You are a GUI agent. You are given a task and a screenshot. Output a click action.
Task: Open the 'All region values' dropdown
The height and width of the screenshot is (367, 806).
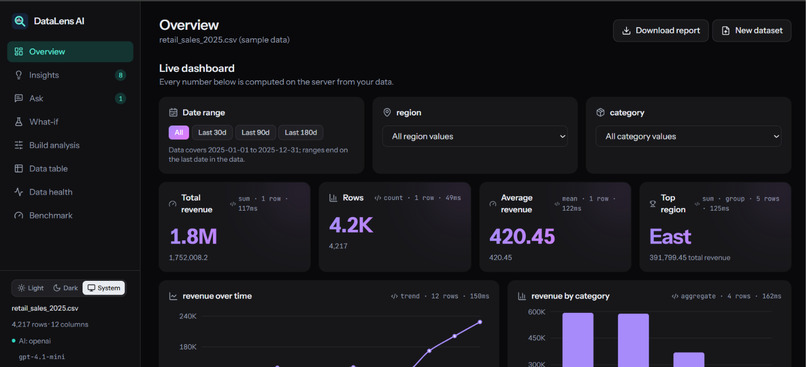[x=474, y=136]
